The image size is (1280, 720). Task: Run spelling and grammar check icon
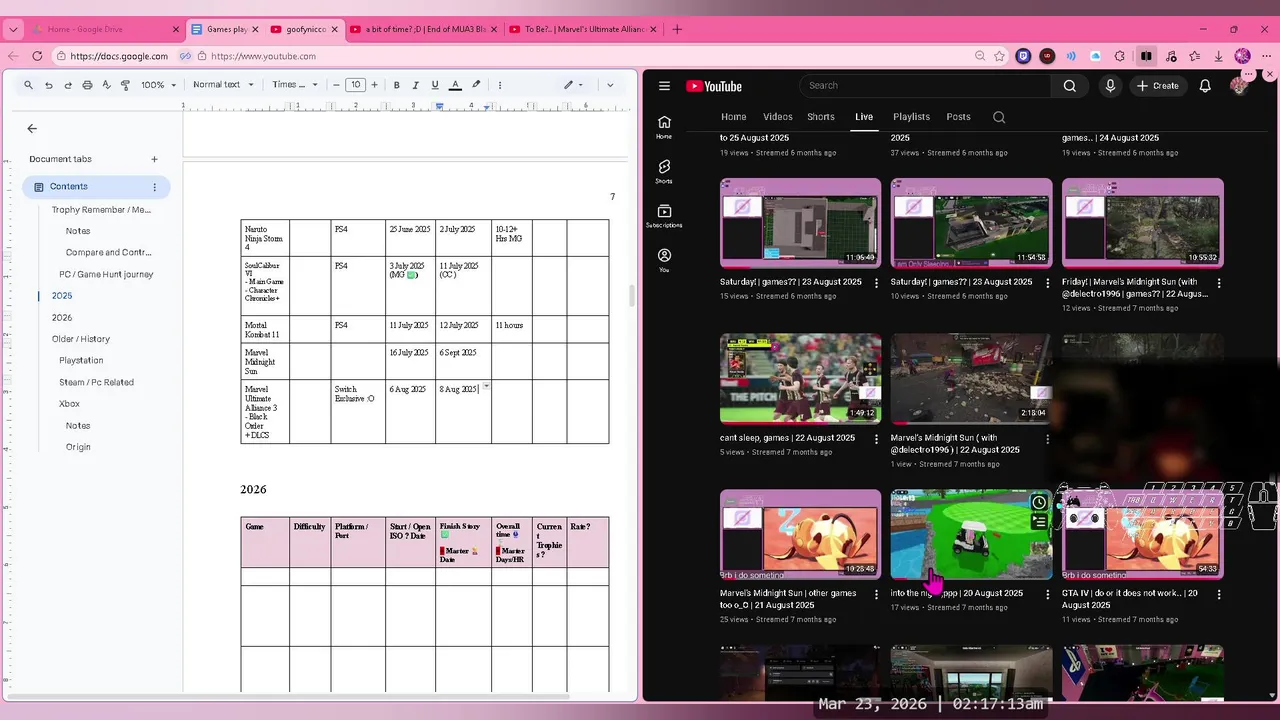[106, 85]
